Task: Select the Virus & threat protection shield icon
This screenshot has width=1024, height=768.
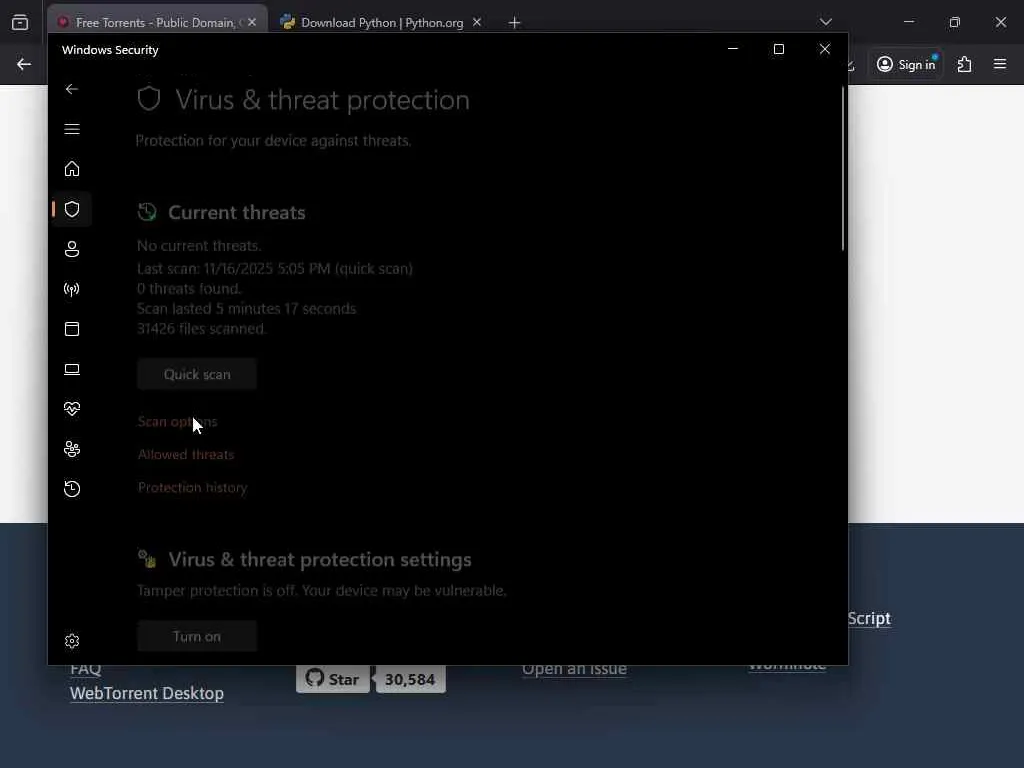Action: (x=72, y=209)
